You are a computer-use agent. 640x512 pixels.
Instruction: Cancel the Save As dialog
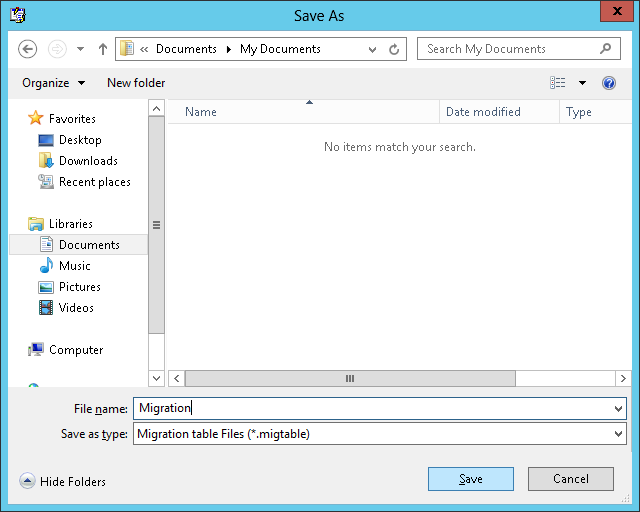point(570,479)
